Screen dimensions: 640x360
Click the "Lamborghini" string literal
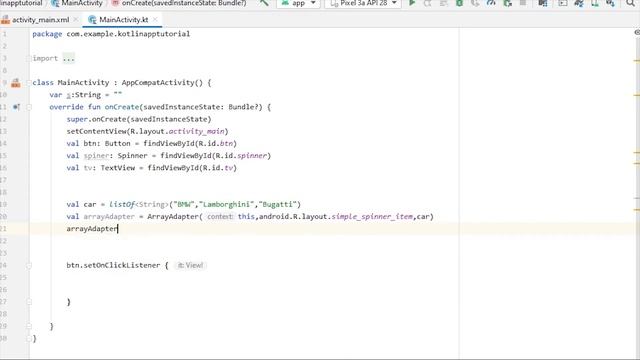(227, 204)
